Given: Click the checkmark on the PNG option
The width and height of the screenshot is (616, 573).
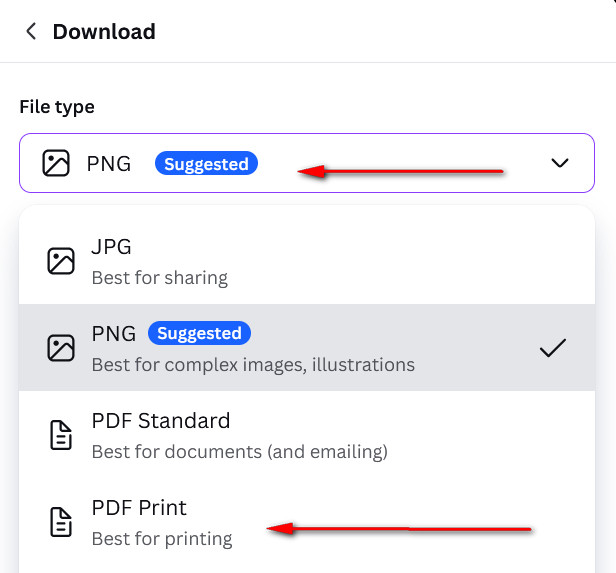Looking at the screenshot, I should (552, 348).
